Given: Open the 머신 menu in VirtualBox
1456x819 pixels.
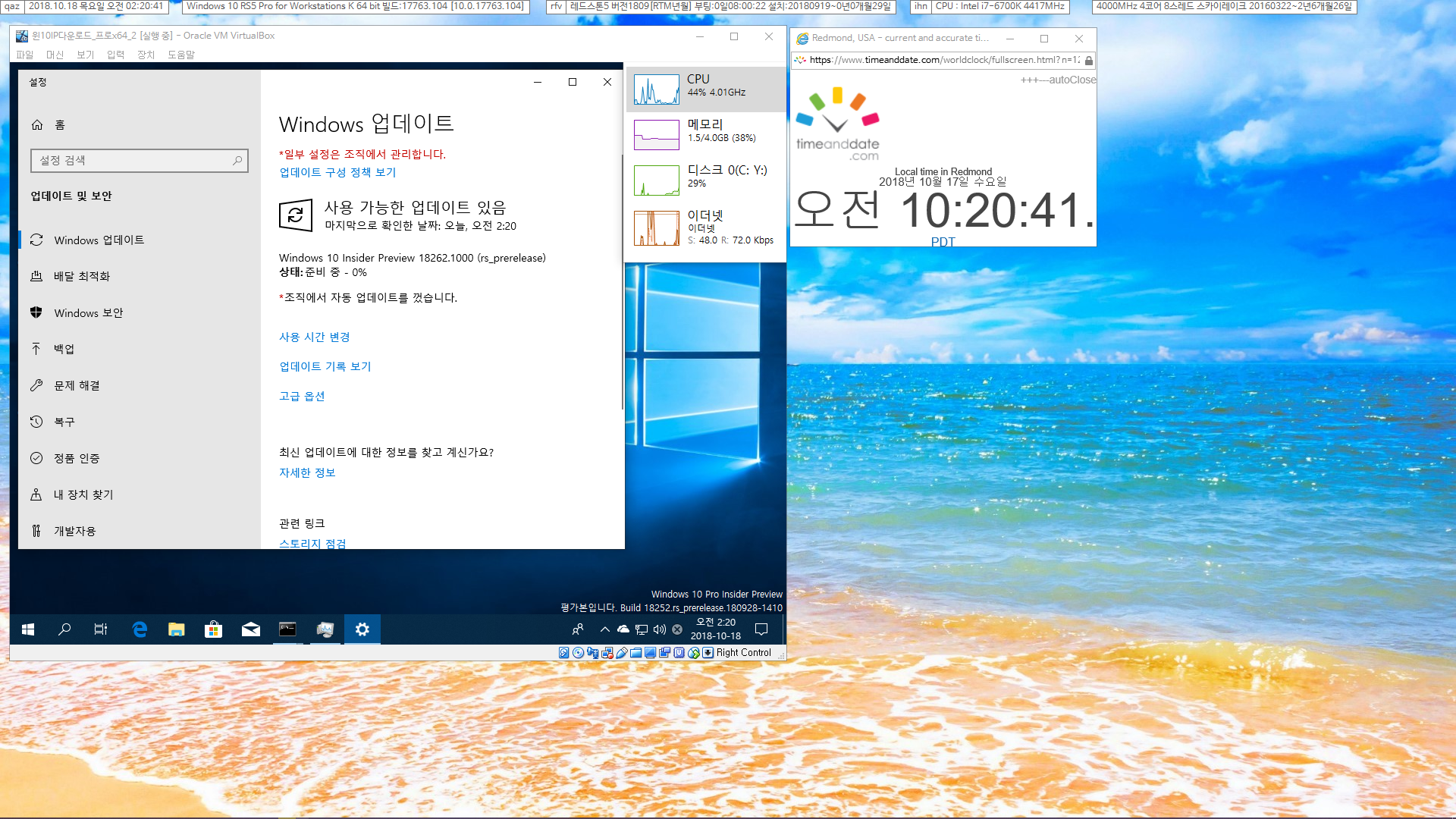Looking at the screenshot, I should (x=55, y=55).
